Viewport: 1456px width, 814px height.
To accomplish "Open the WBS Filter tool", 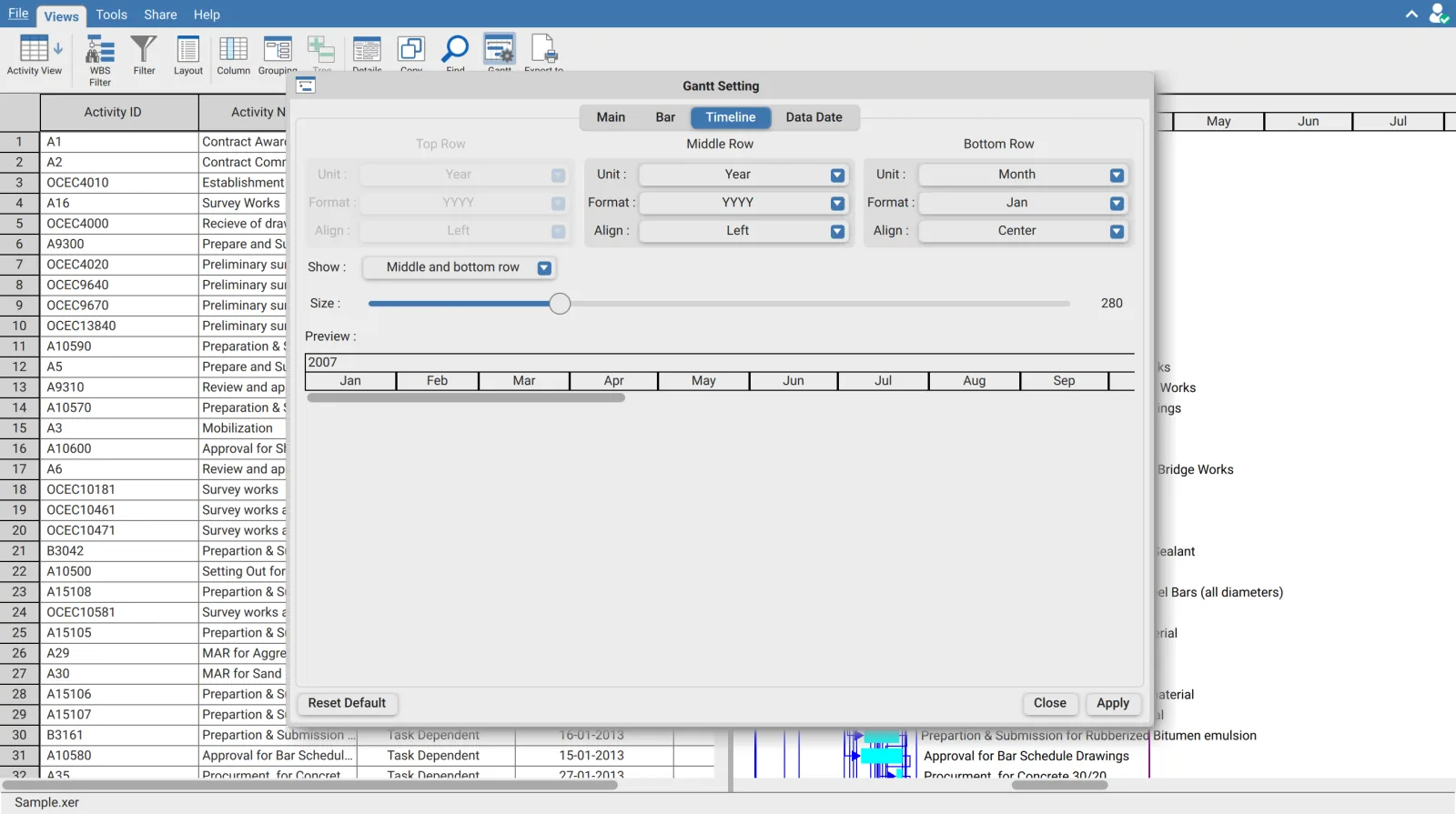I will (100, 60).
